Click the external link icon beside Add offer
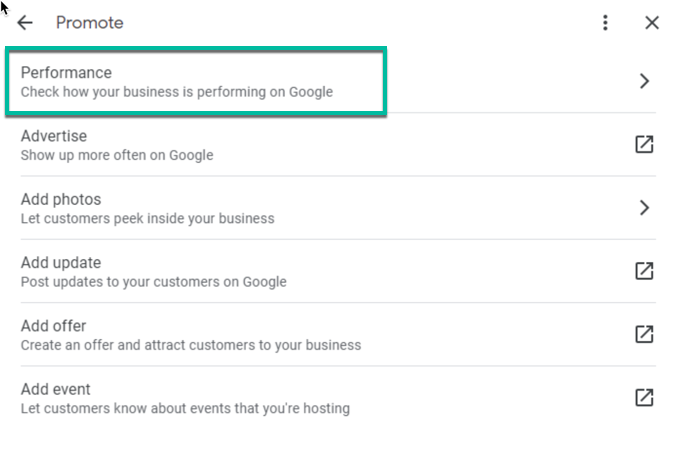Image resolution: width=686 pixels, height=452 pixels. (644, 334)
